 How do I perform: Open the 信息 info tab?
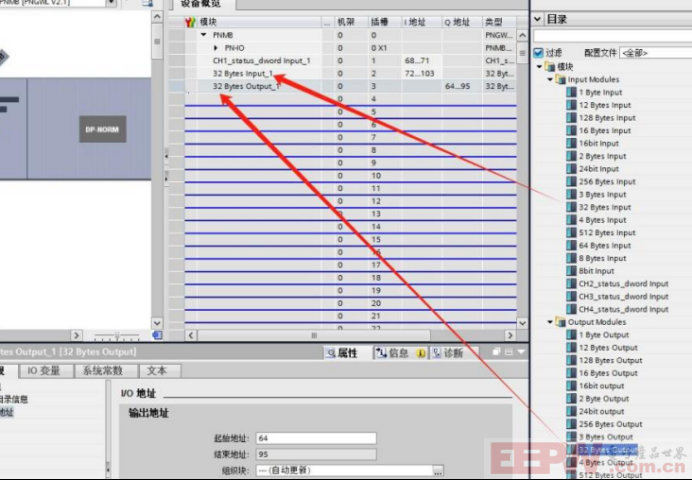click(x=400, y=353)
